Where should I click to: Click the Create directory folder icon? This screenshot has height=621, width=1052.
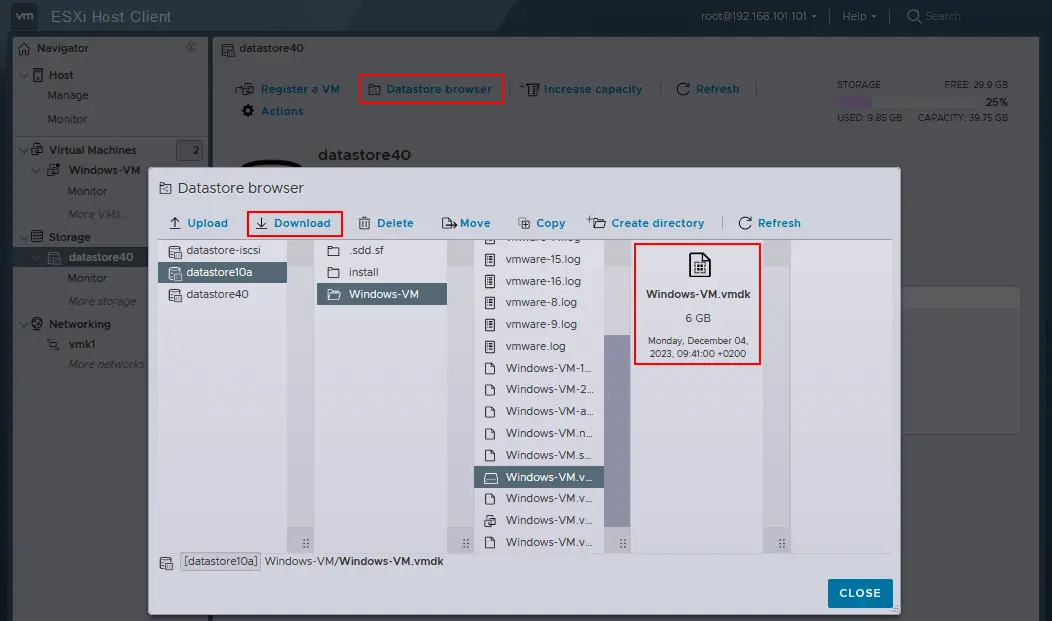click(596, 222)
